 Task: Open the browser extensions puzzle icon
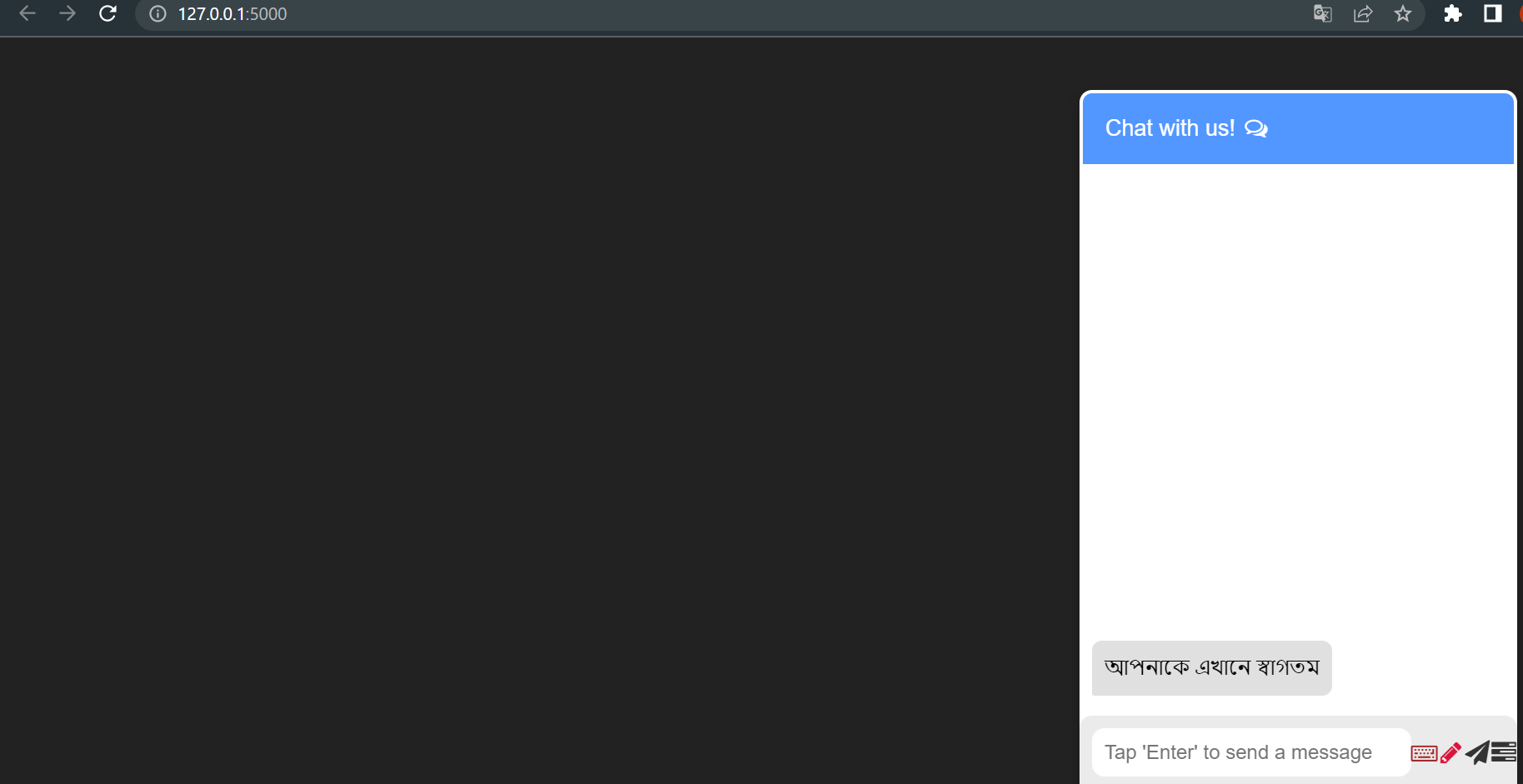[1453, 13]
